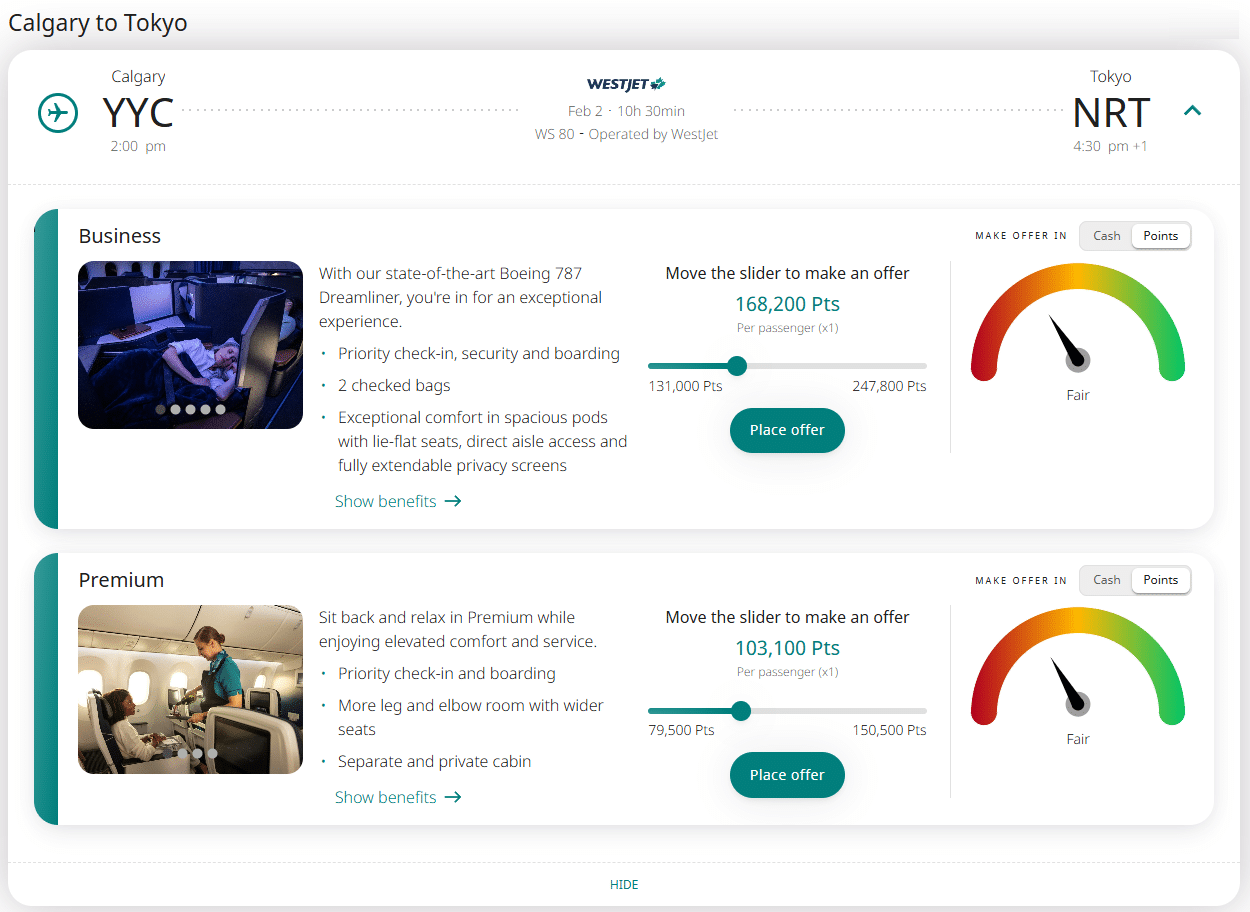This screenshot has width=1250, height=912.
Task: Click the Separate and private cabin bullet
Action: (x=434, y=761)
